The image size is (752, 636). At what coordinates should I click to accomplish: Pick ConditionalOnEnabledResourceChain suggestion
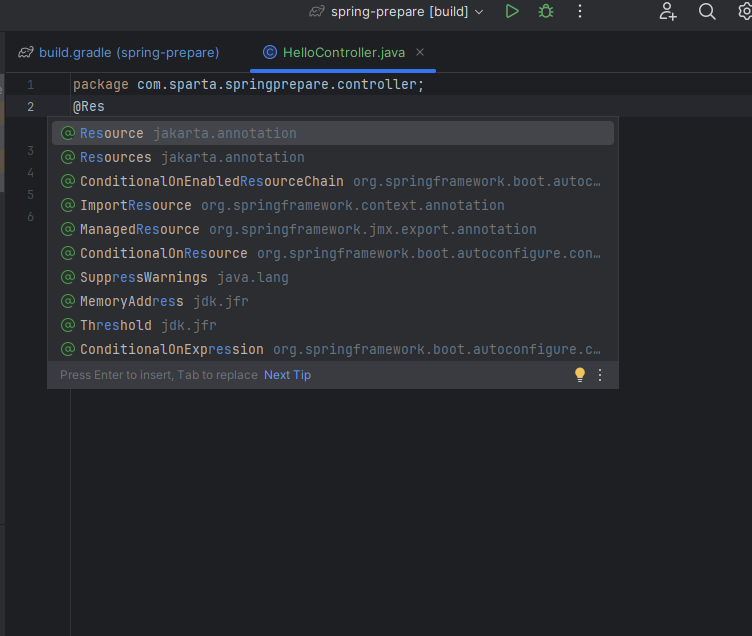333,181
